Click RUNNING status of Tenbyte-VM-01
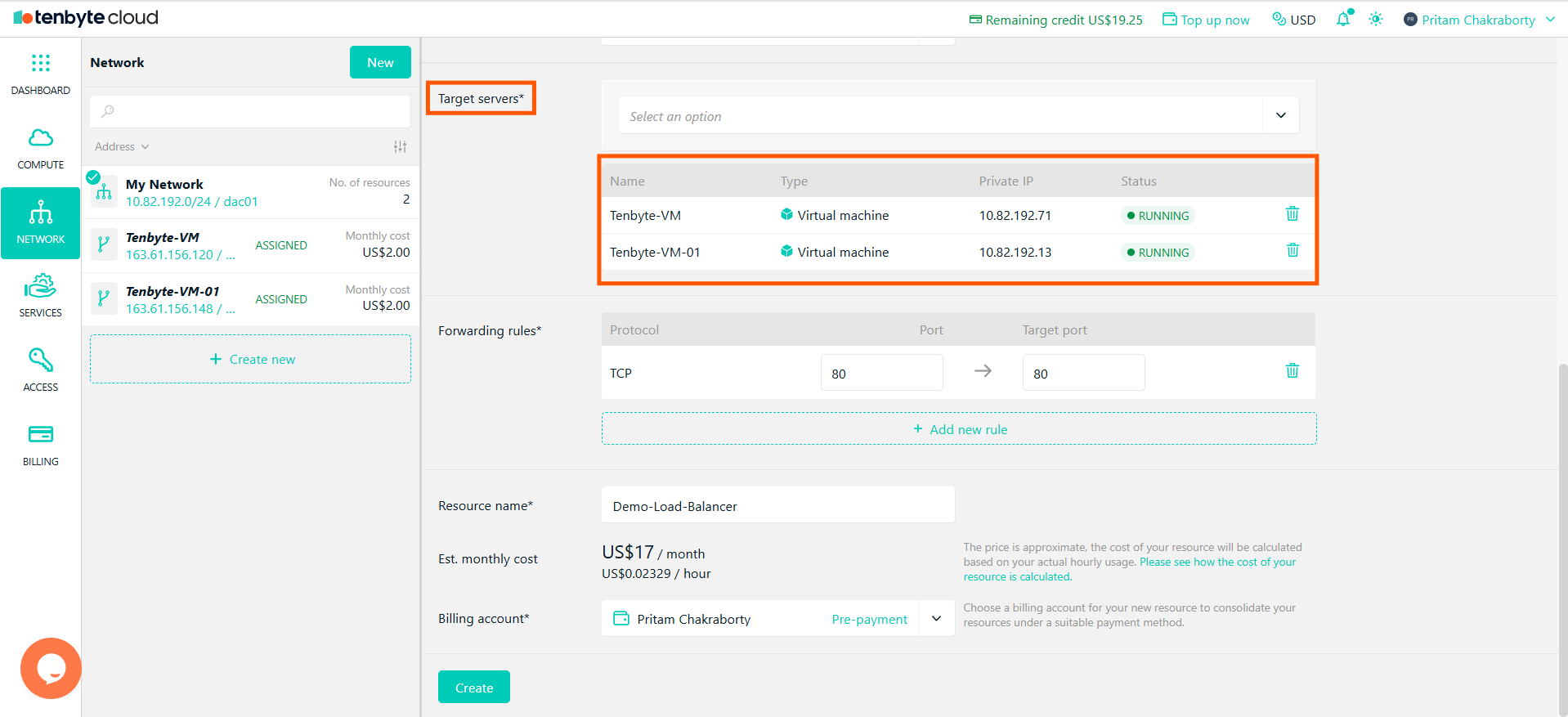The height and width of the screenshot is (717, 1568). point(1158,252)
